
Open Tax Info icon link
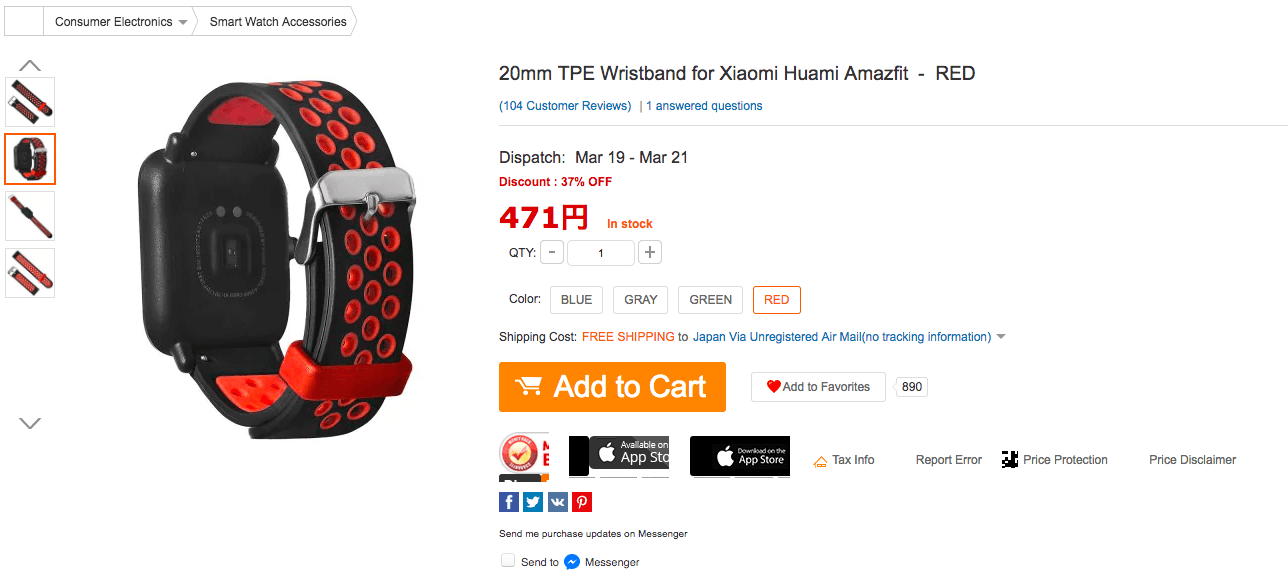coord(820,461)
